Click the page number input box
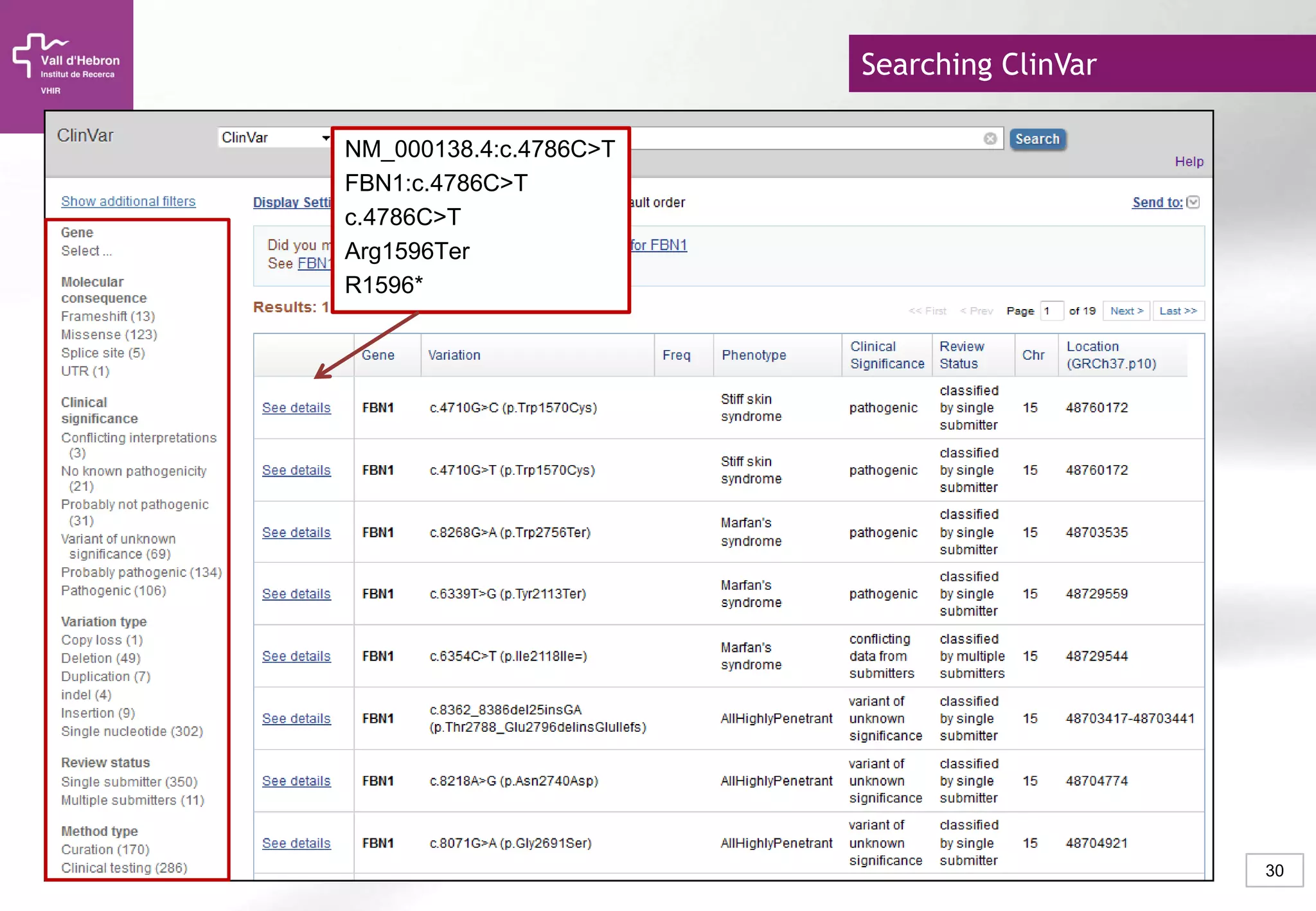This screenshot has height=911, width=1316. pyautogui.click(x=1051, y=311)
